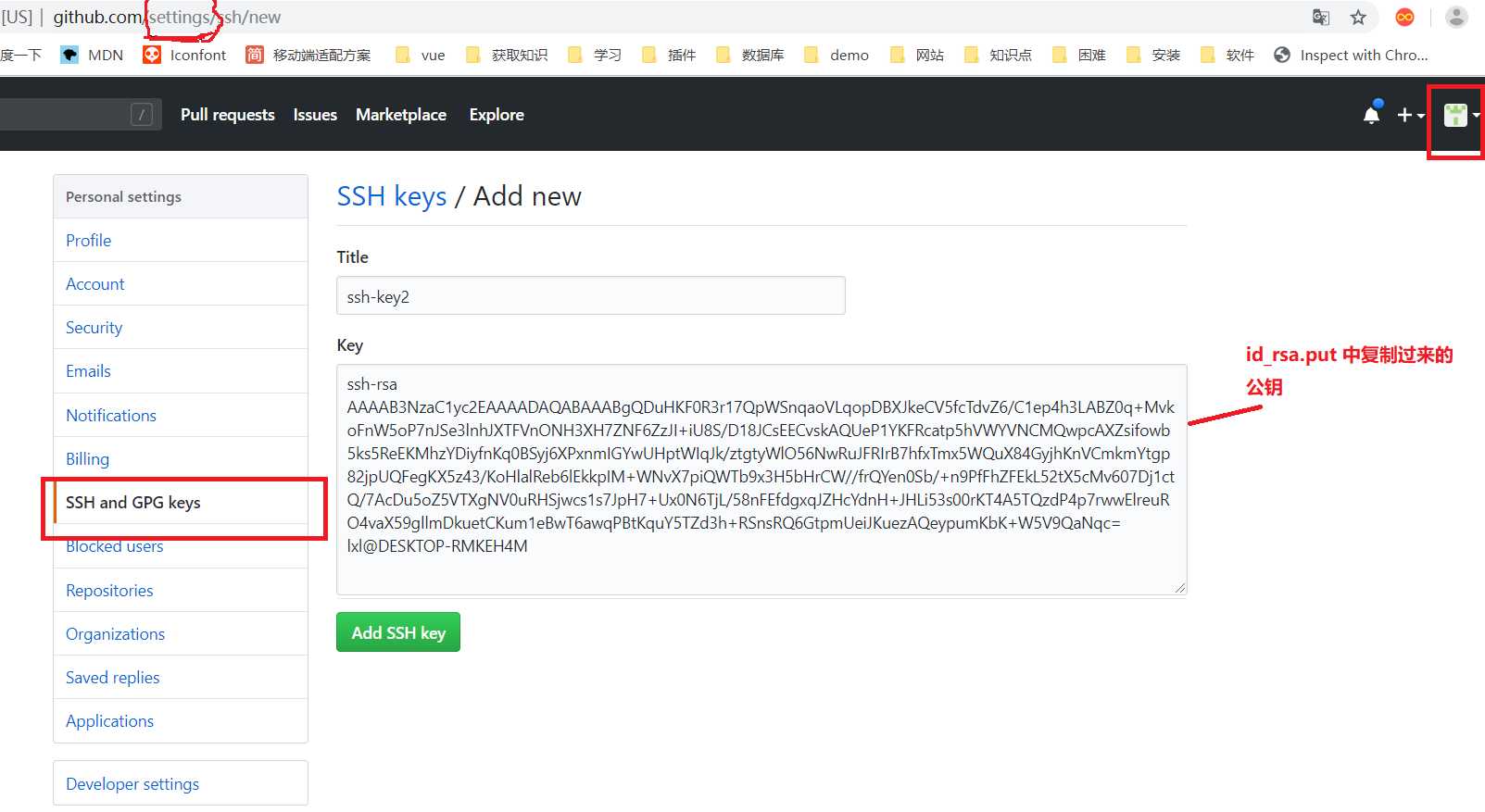Open the demo bookmark folder
The image size is (1485, 812).
(837, 55)
